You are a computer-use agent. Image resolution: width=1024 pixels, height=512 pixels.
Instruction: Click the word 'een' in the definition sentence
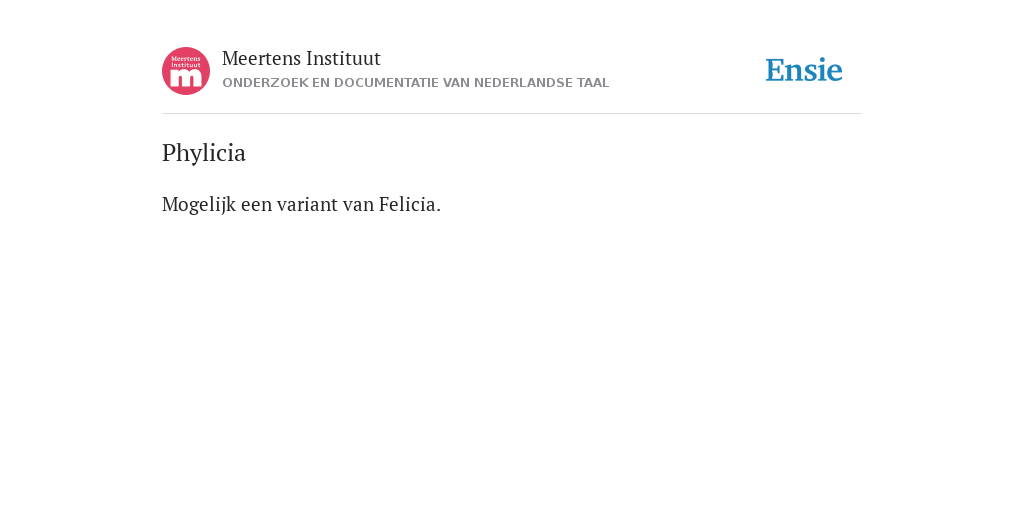[x=256, y=205]
